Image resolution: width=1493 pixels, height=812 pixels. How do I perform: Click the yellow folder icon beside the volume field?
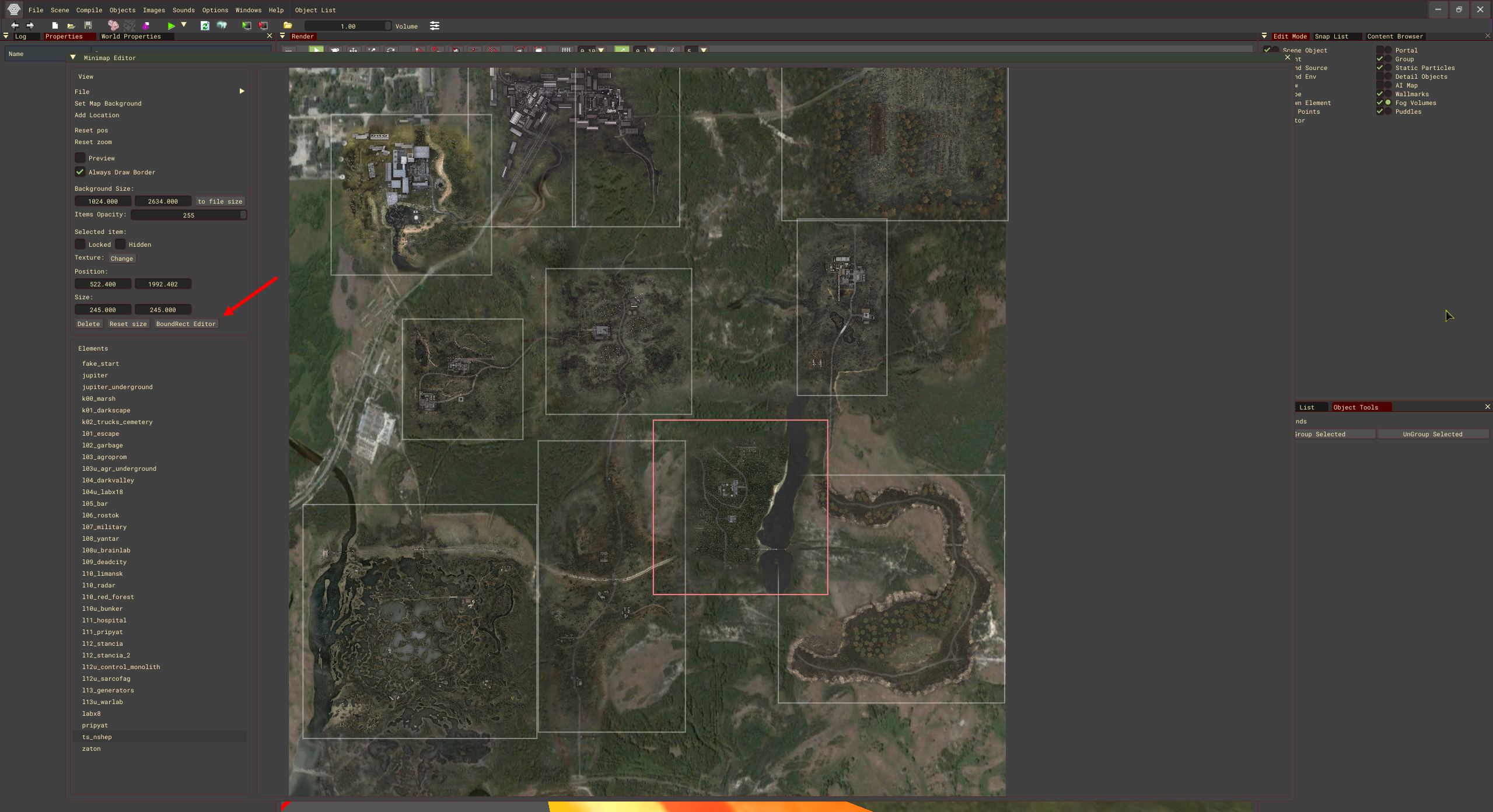pyautogui.click(x=288, y=26)
